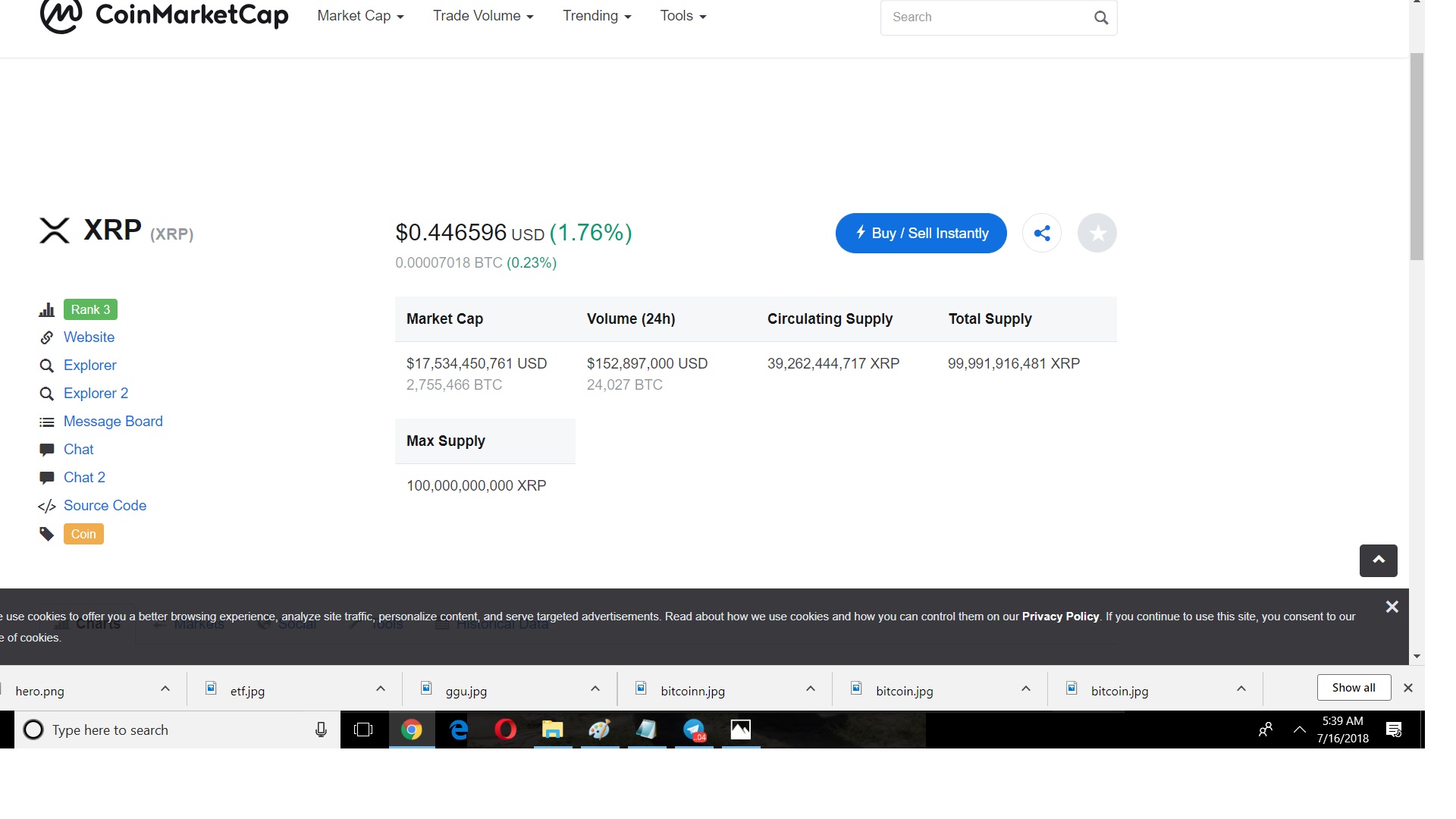This screenshot has width=1456, height=819.
Task: Click the Cortana microphone icon
Action: [x=321, y=730]
